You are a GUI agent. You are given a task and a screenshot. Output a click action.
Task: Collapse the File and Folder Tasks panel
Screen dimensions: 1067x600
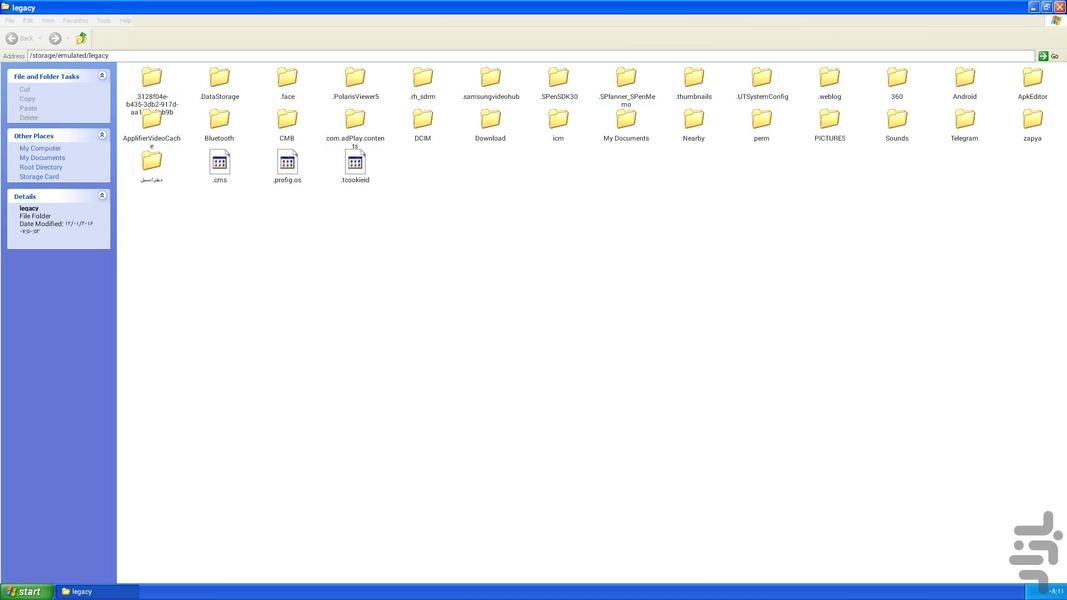point(102,76)
